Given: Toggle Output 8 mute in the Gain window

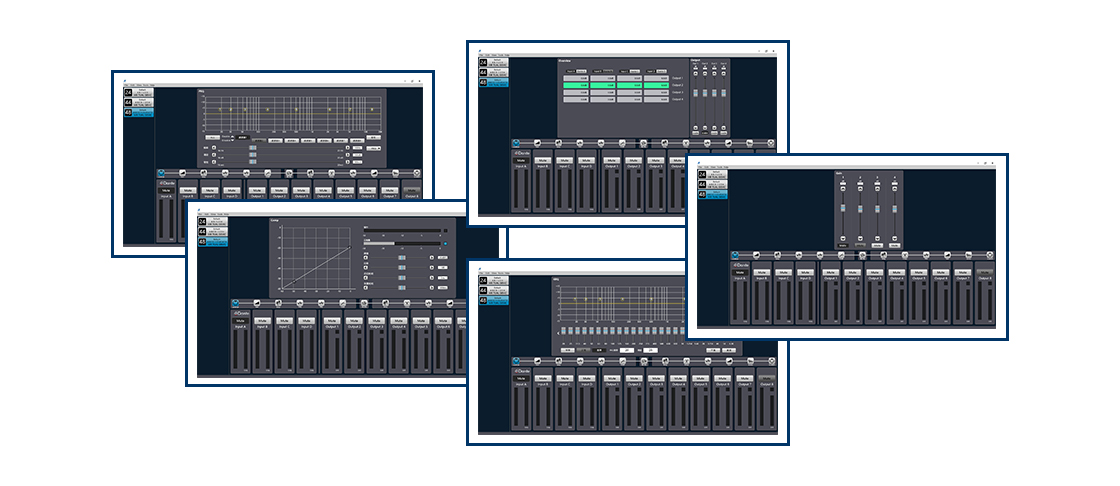Looking at the screenshot, I should [x=985, y=272].
